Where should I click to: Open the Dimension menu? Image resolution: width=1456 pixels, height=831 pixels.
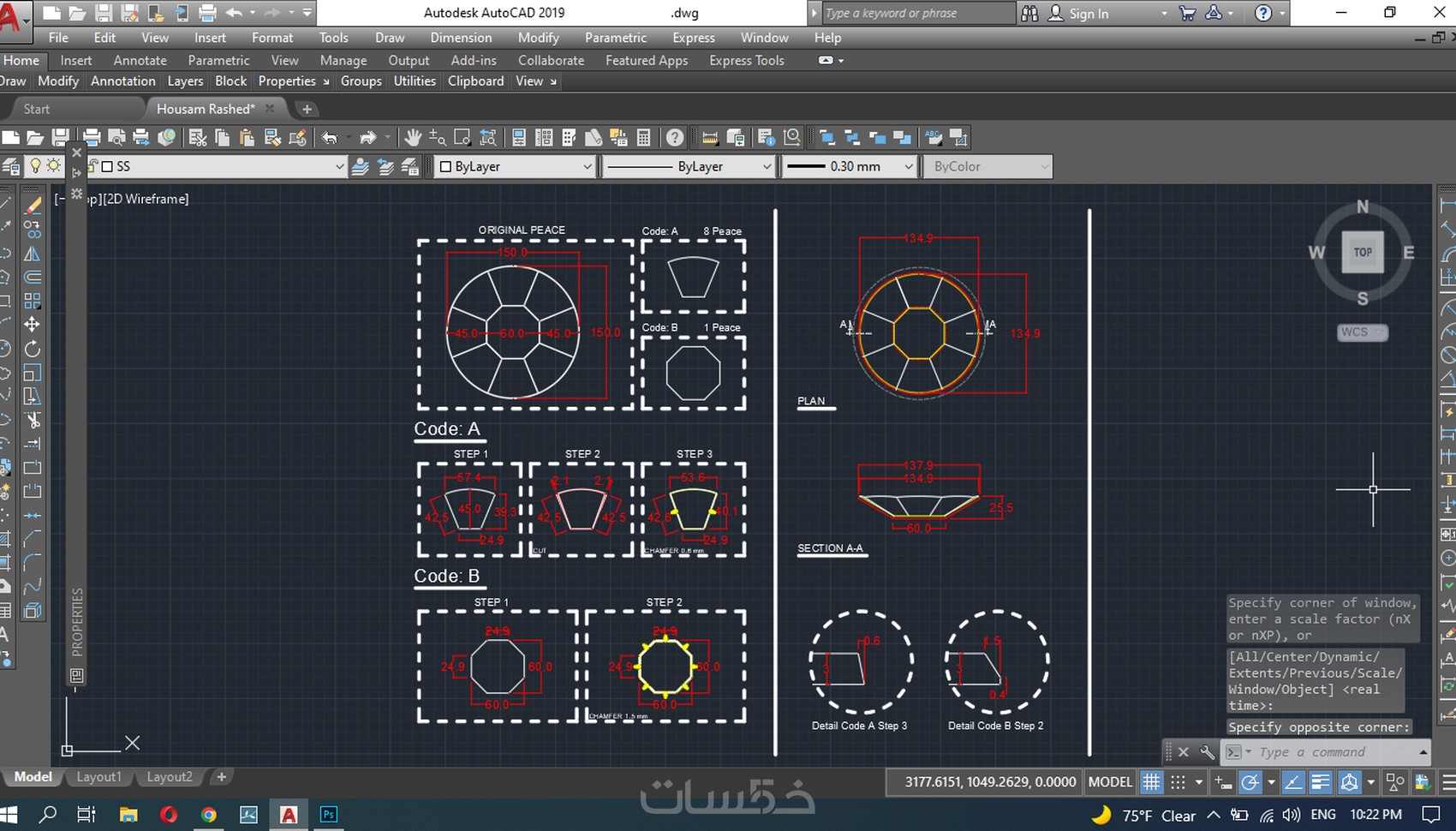[461, 38]
